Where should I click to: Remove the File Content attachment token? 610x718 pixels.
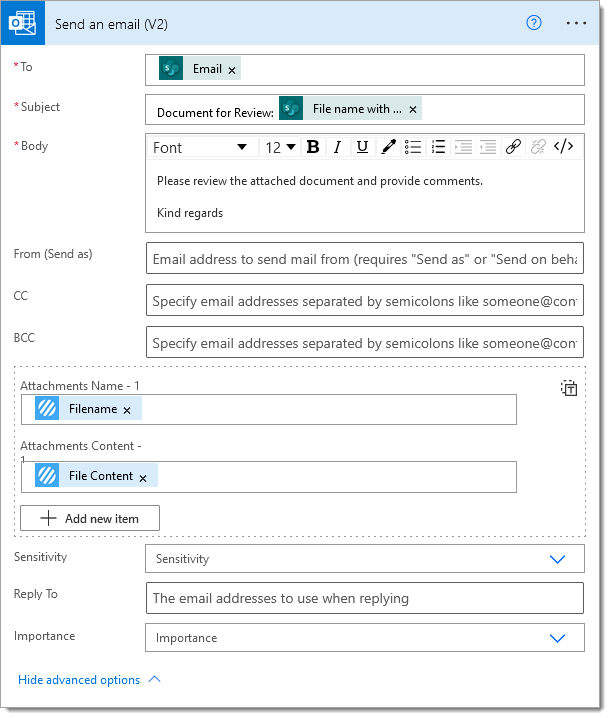(x=143, y=478)
